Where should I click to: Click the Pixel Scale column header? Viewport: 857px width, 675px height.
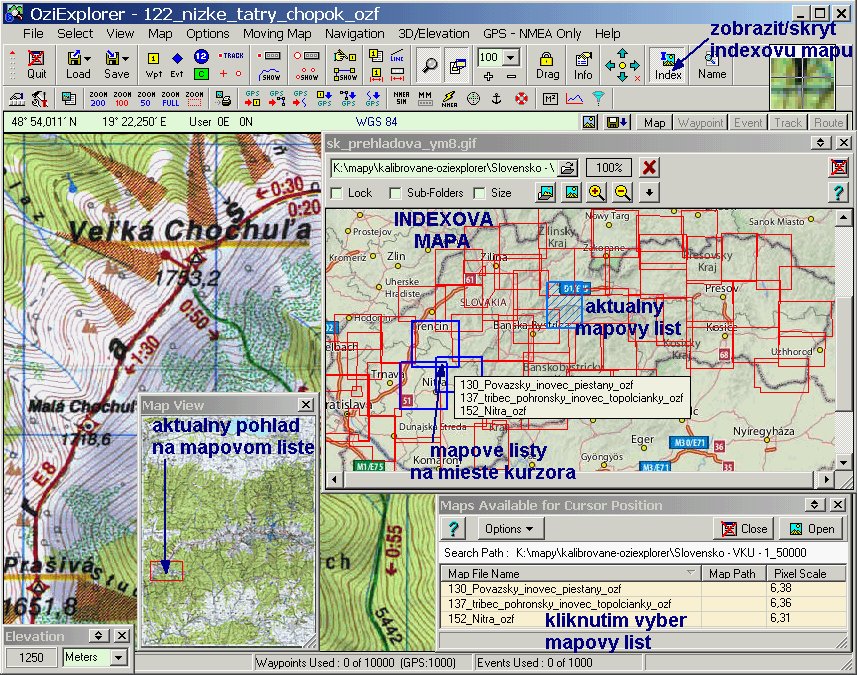(x=806, y=573)
